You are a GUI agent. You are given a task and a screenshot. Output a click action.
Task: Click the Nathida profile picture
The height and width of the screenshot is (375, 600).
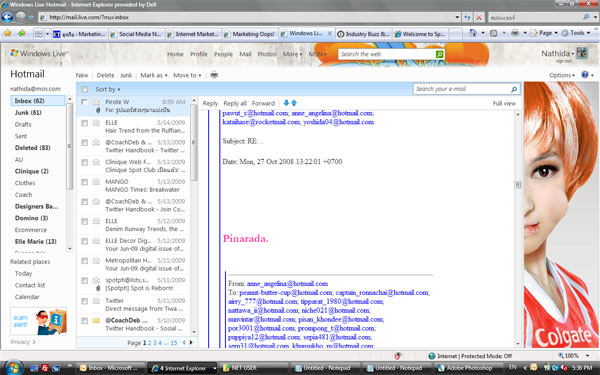(x=582, y=53)
